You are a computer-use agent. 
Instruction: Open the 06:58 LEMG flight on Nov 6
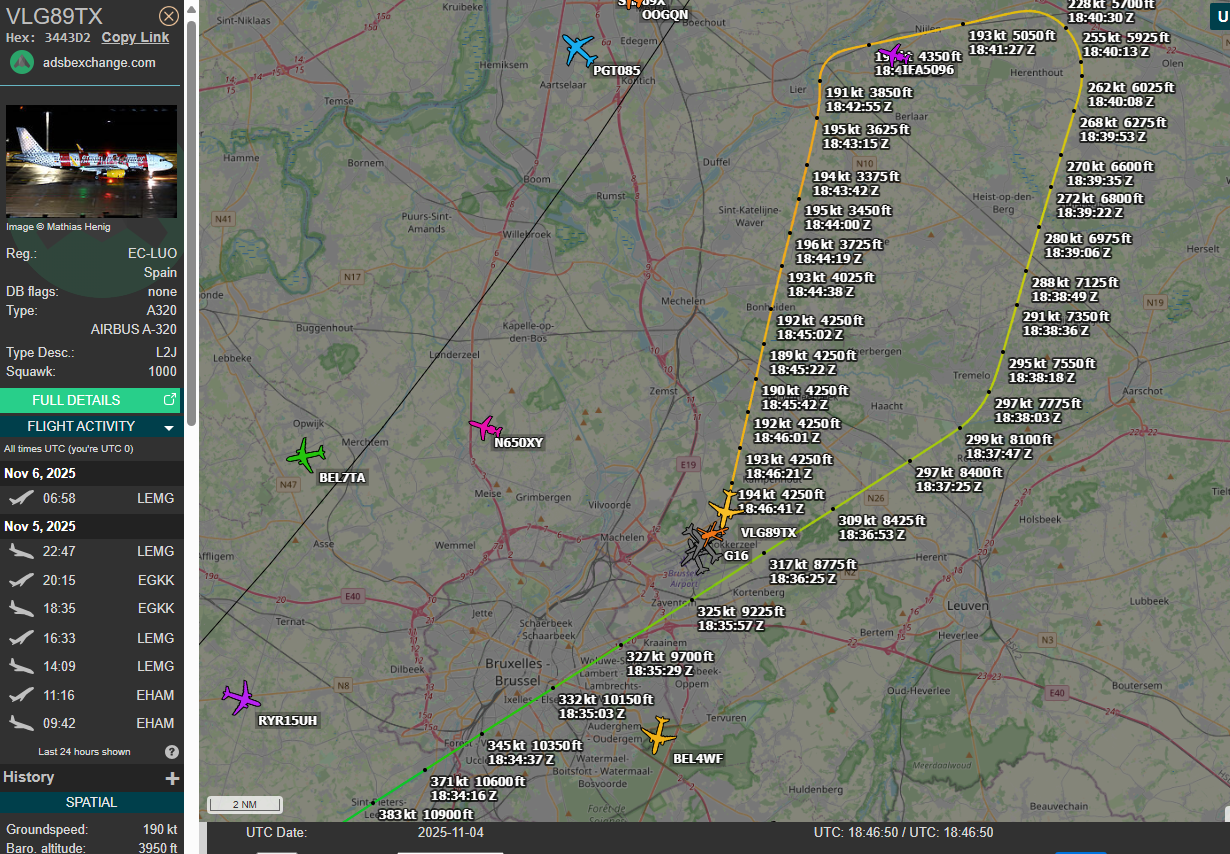point(90,498)
